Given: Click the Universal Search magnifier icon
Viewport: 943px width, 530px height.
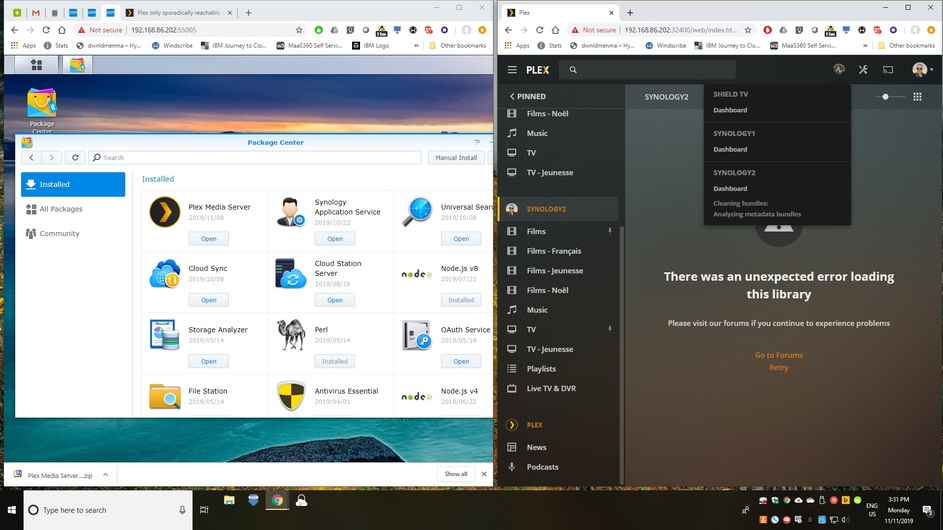Looking at the screenshot, I should pyautogui.click(x=417, y=212).
